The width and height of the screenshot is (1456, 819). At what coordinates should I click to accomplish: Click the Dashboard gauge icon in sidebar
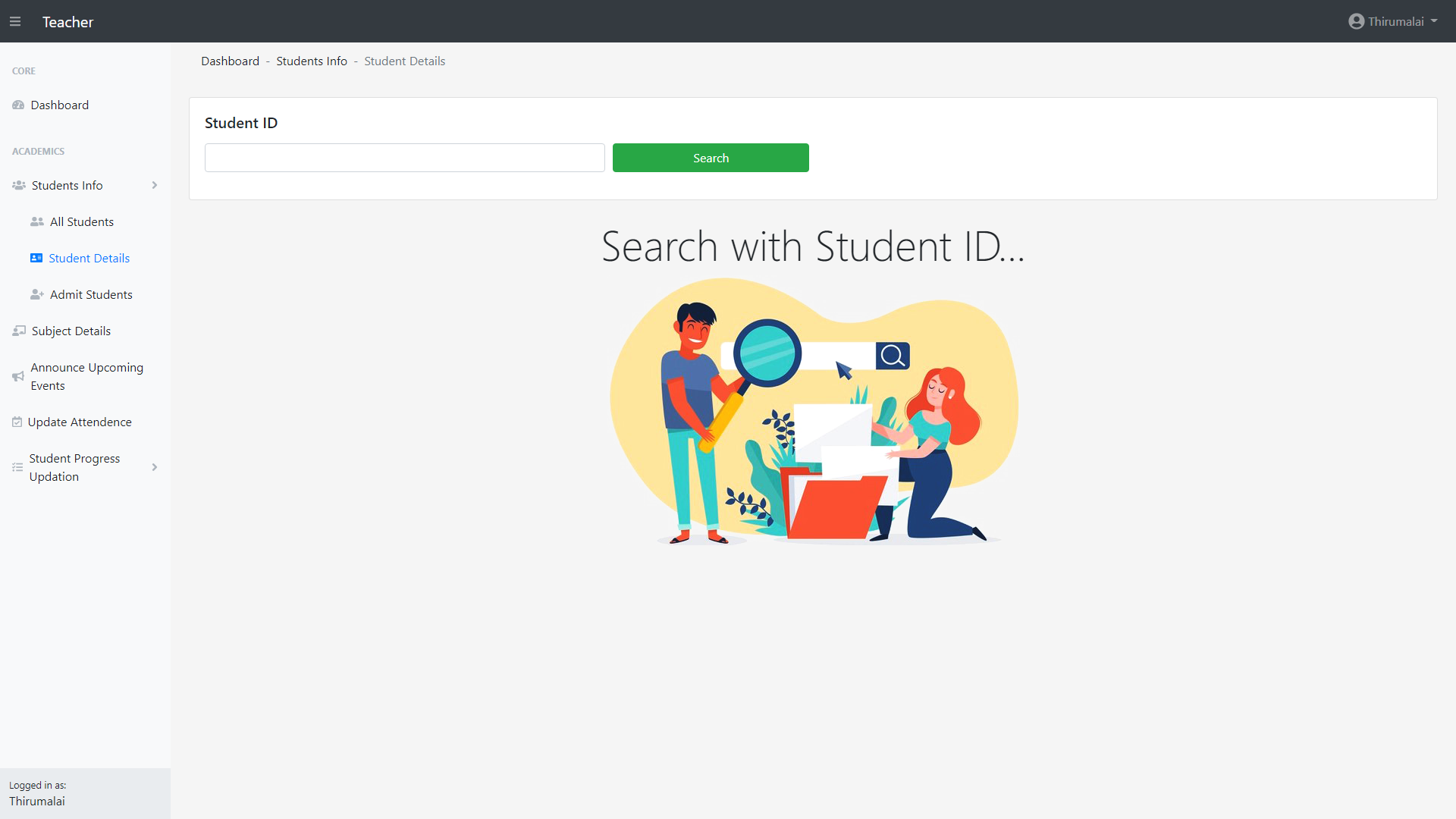click(18, 105)
